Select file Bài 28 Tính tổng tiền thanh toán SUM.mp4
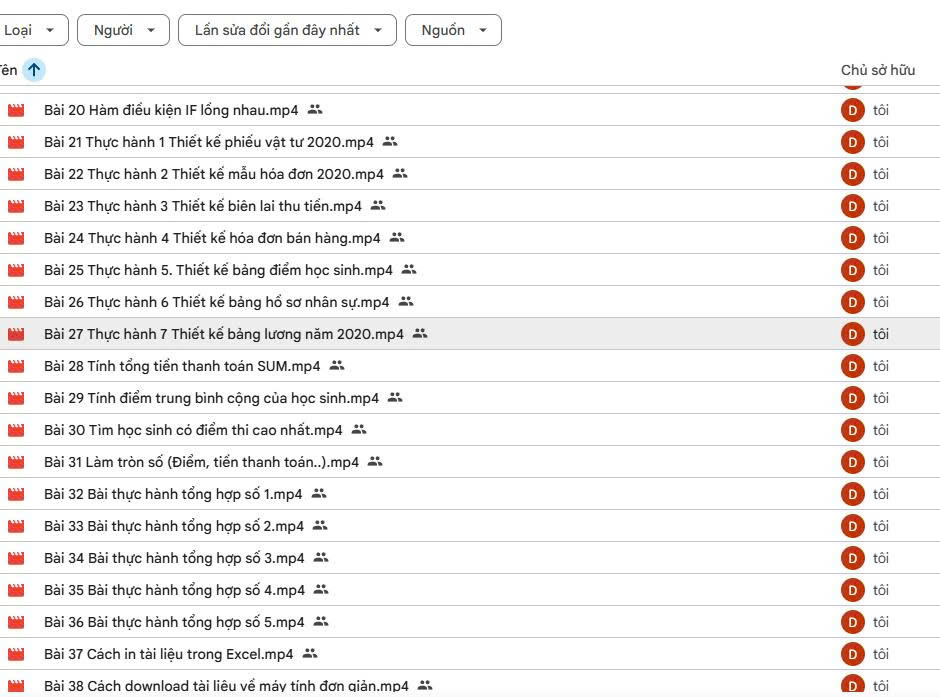Image resolution: width=940 pixels, height=697 pixels. 182,366
